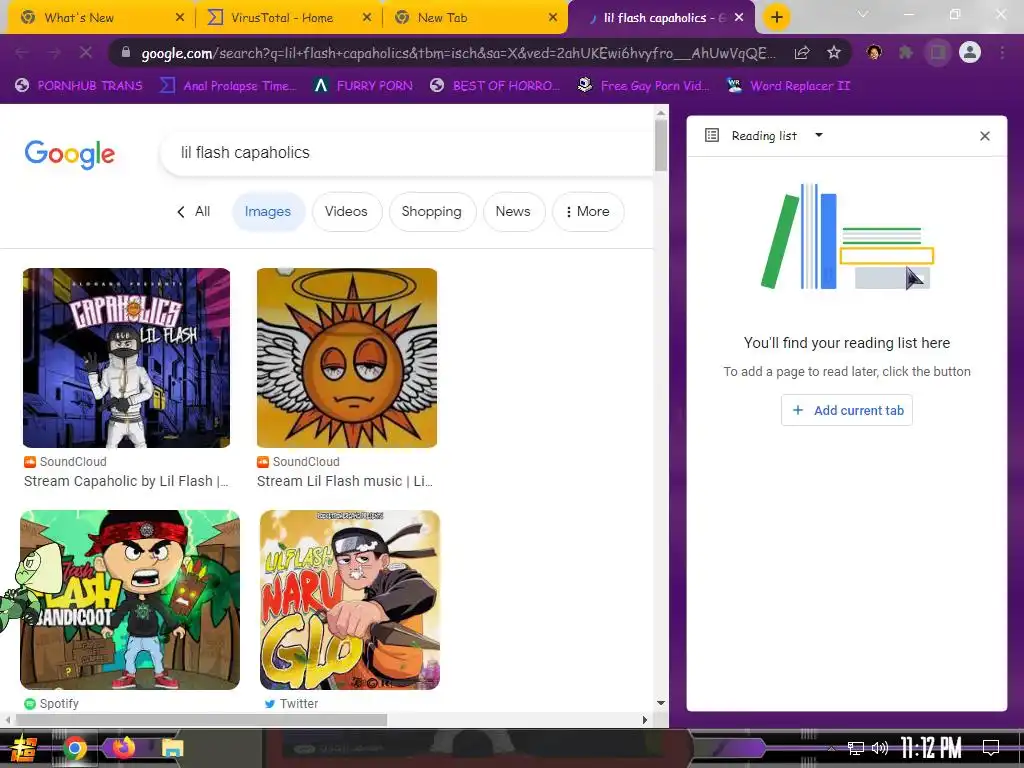Image resolution: width=1024 pixels, height=768 pixels.
Task: Open Stream Capaholic by Lil Flash link
Action: click(126, 481)
